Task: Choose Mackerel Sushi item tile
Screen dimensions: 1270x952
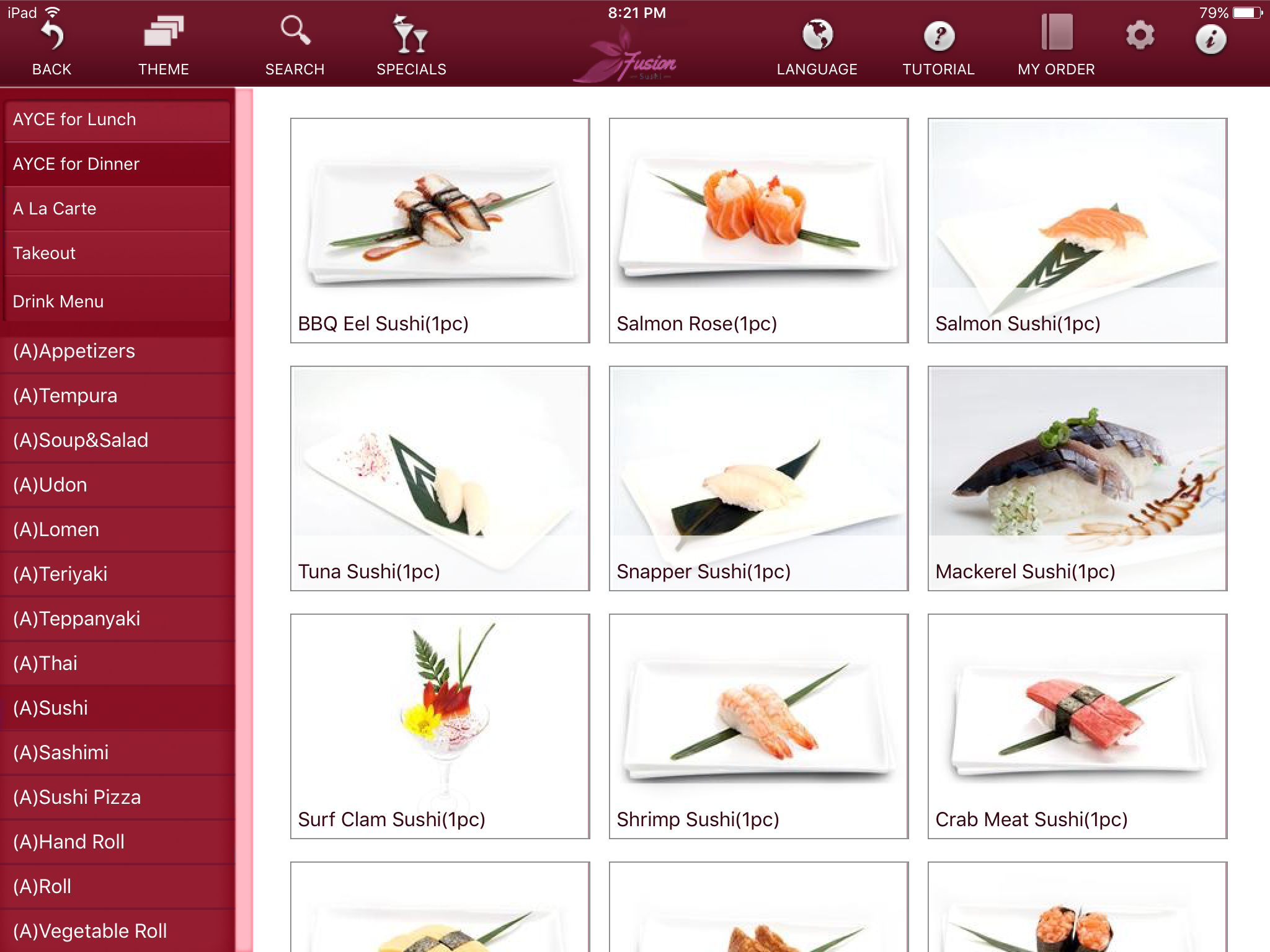Action: 1077,478
